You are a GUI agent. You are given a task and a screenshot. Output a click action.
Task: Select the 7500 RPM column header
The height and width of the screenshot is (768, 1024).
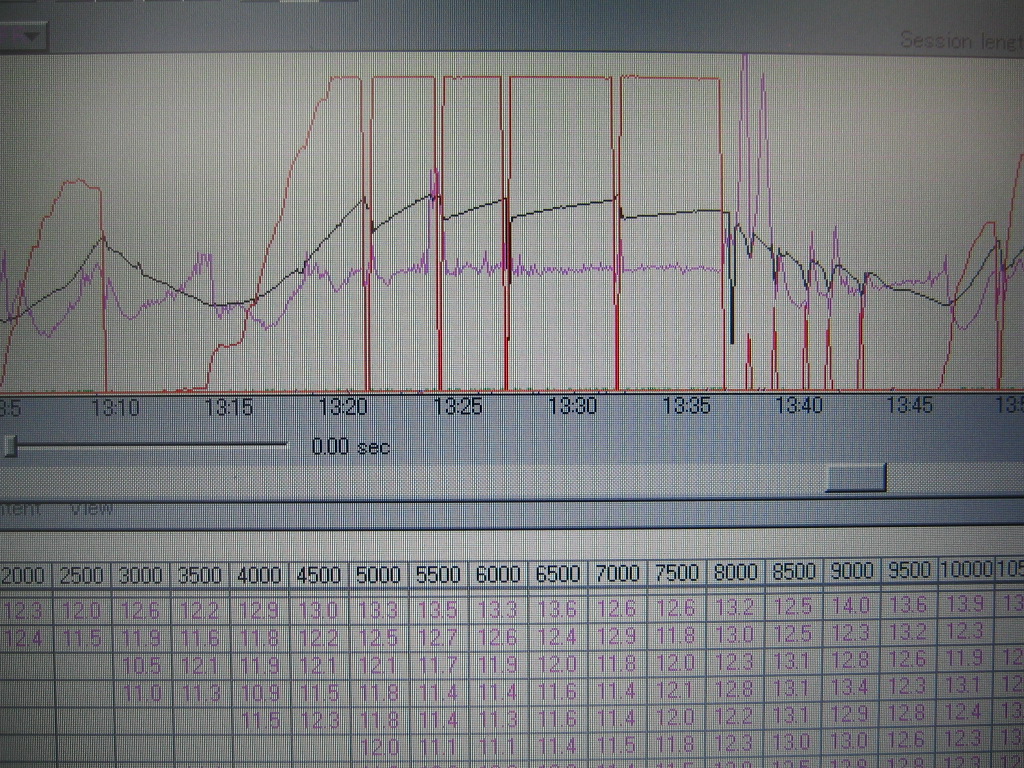pos(677,573)
